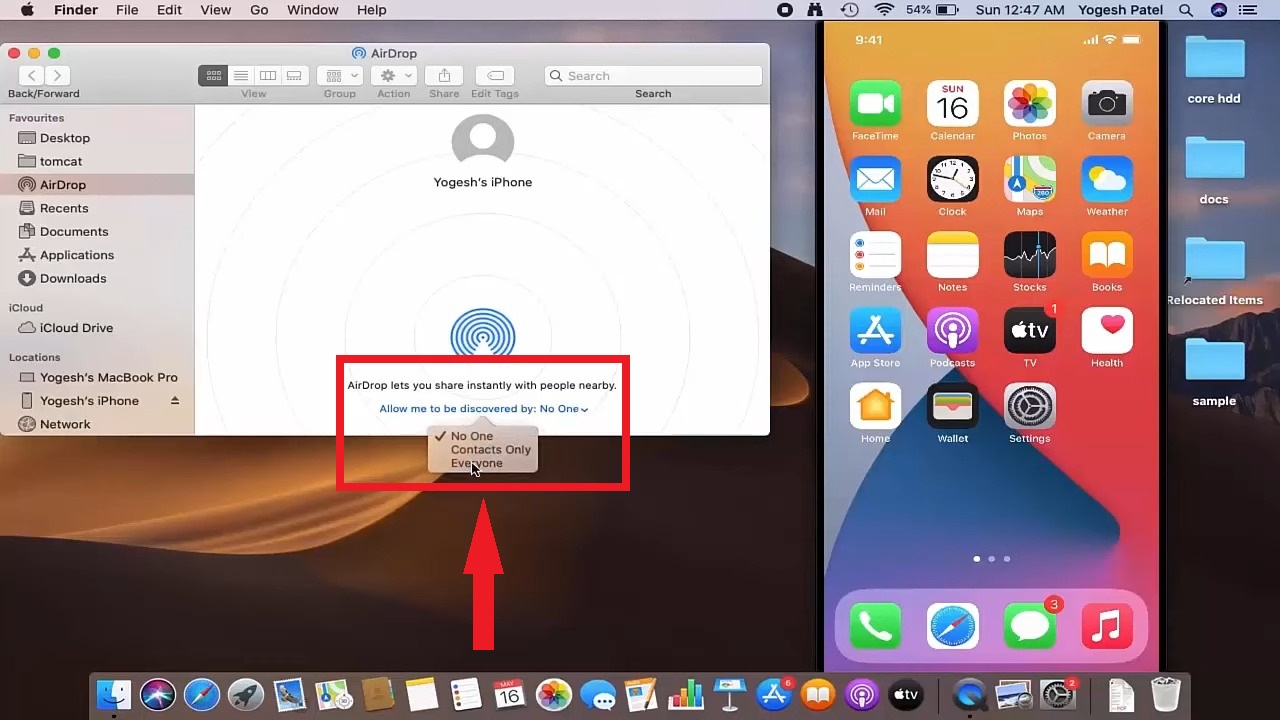1280x720 pixels.
Task: Open the Trash in the Mac Dock
Action: tap(1166, 694)
